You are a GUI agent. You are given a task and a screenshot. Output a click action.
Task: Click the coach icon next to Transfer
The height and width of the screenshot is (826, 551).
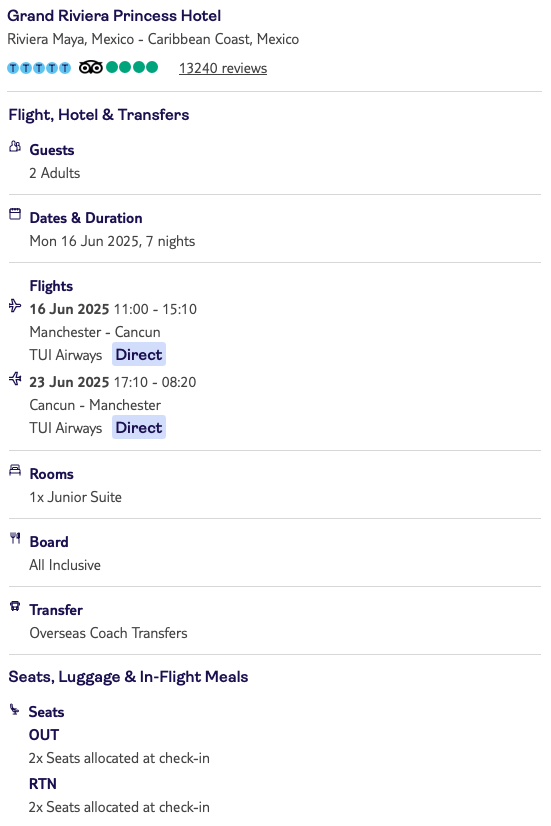[x=15, y=606]
